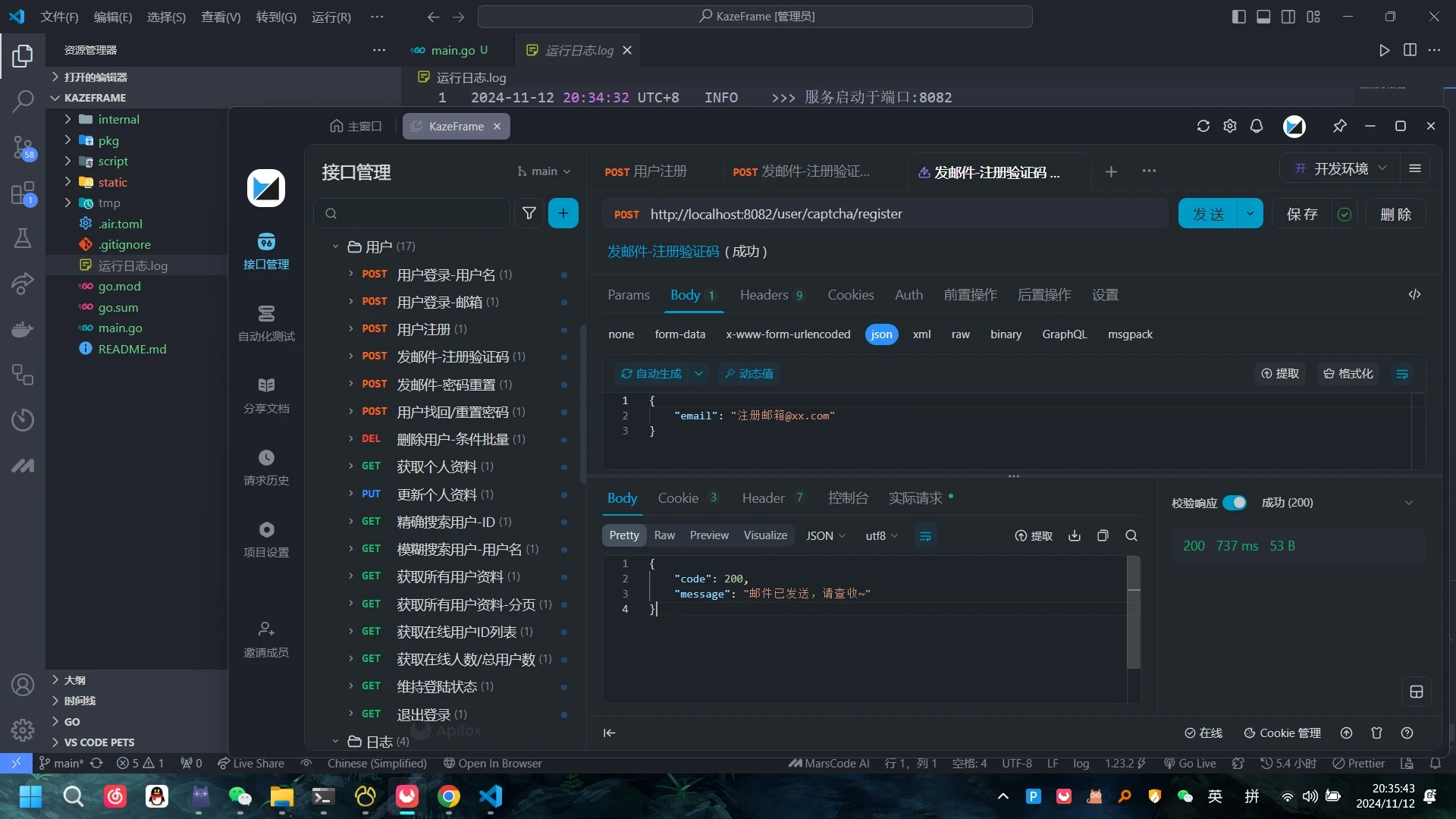Switch to the response Cookie tab
Image resolution: width=1456 pixels, height=819 pixels.
(678, 498)
